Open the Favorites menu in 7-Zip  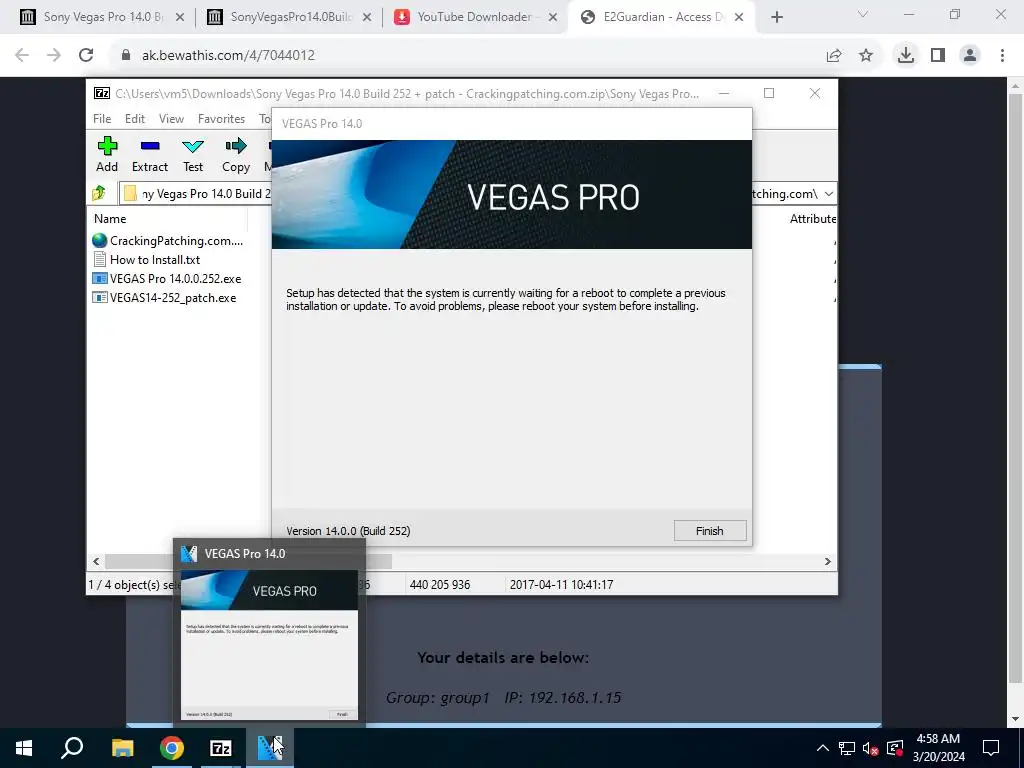221,119
